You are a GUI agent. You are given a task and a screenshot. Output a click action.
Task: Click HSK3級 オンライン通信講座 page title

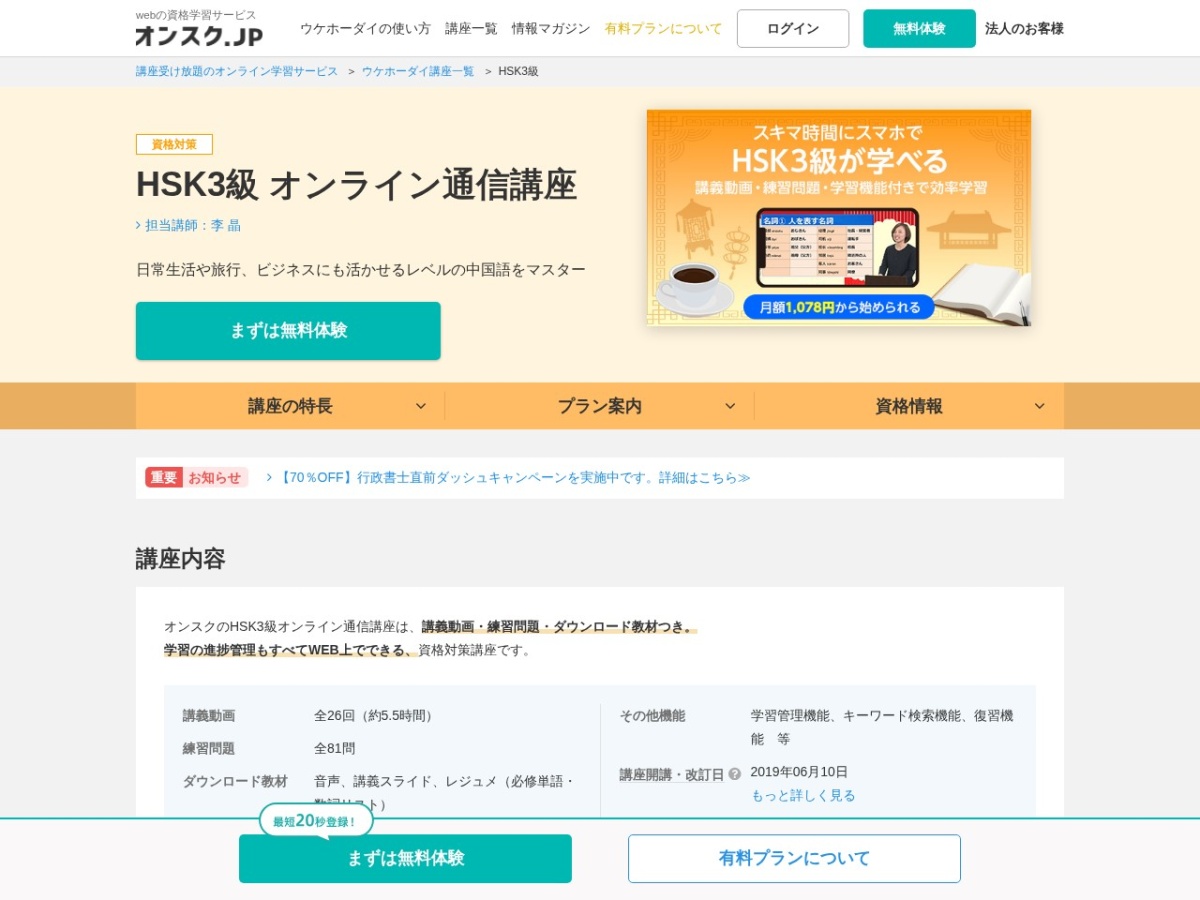357,186
